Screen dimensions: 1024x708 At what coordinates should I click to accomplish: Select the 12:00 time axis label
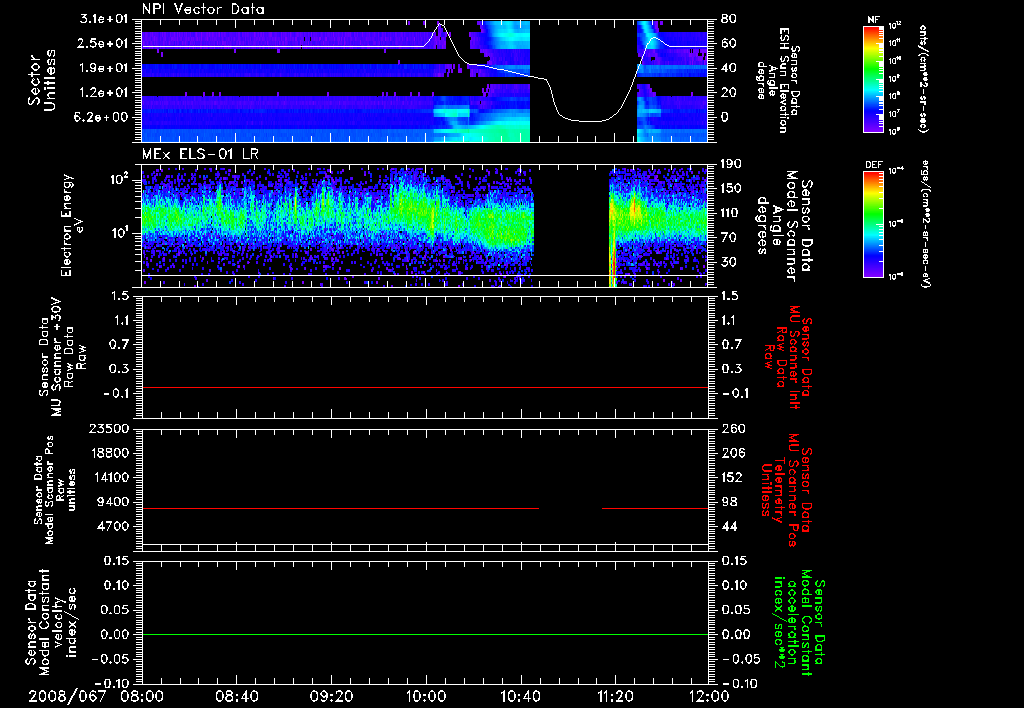pos(708,695)
